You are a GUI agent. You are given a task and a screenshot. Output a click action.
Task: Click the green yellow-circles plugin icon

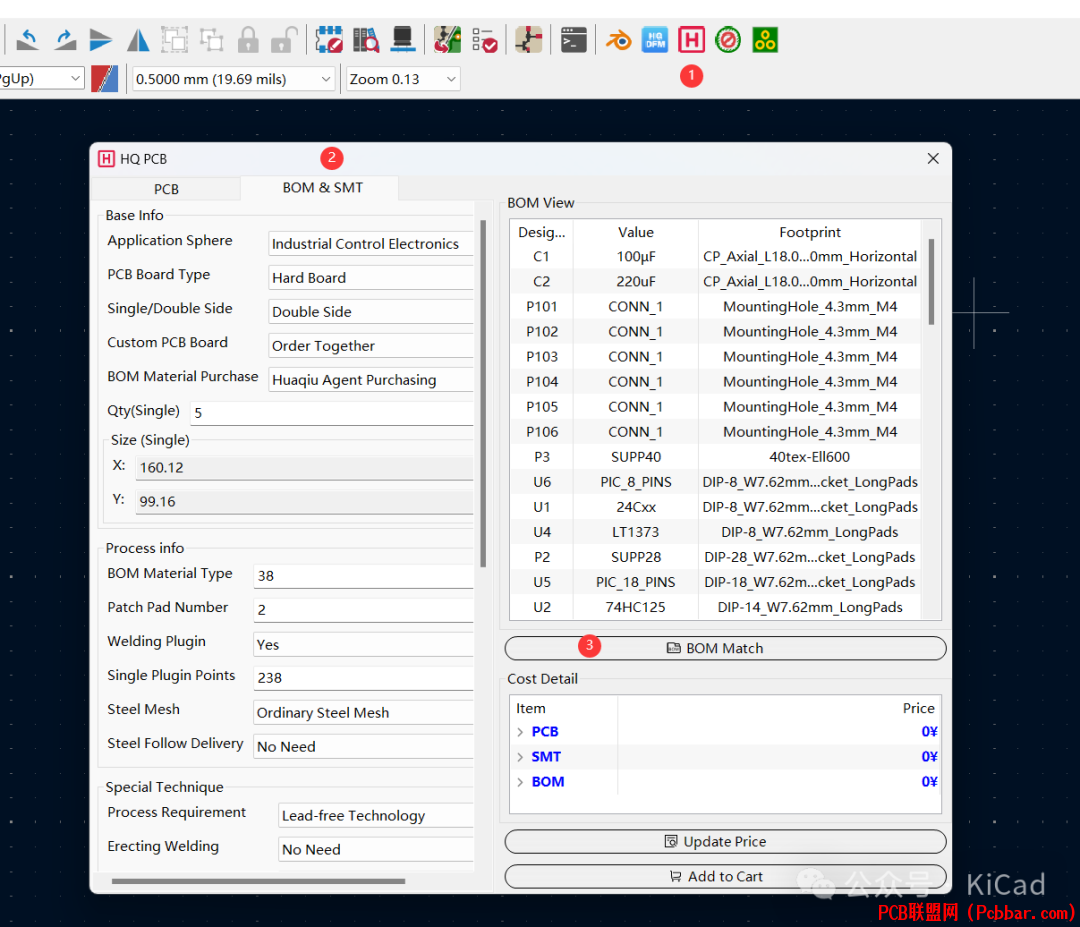click(765, 40)
